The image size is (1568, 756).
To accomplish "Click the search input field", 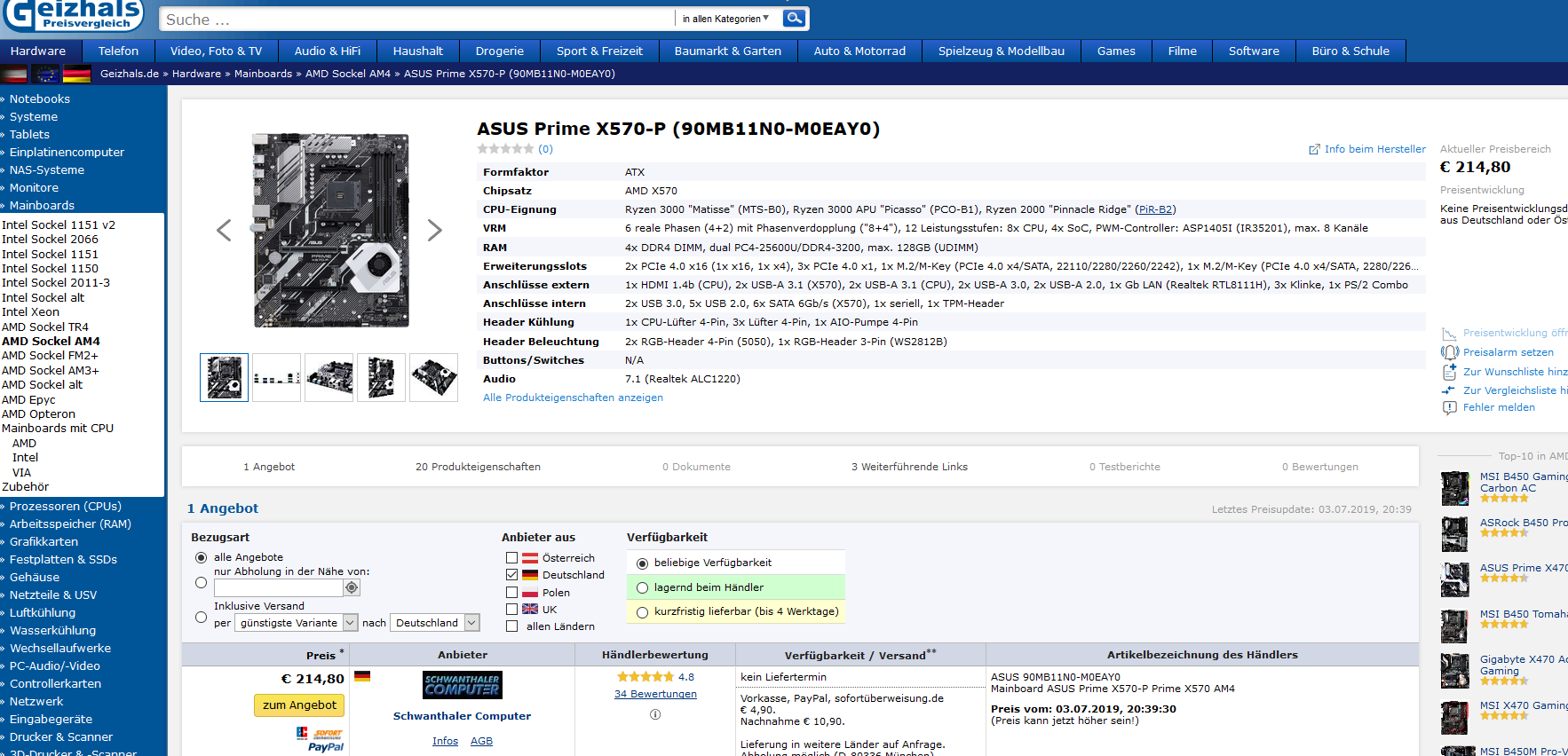I will (x=417, y=19).
